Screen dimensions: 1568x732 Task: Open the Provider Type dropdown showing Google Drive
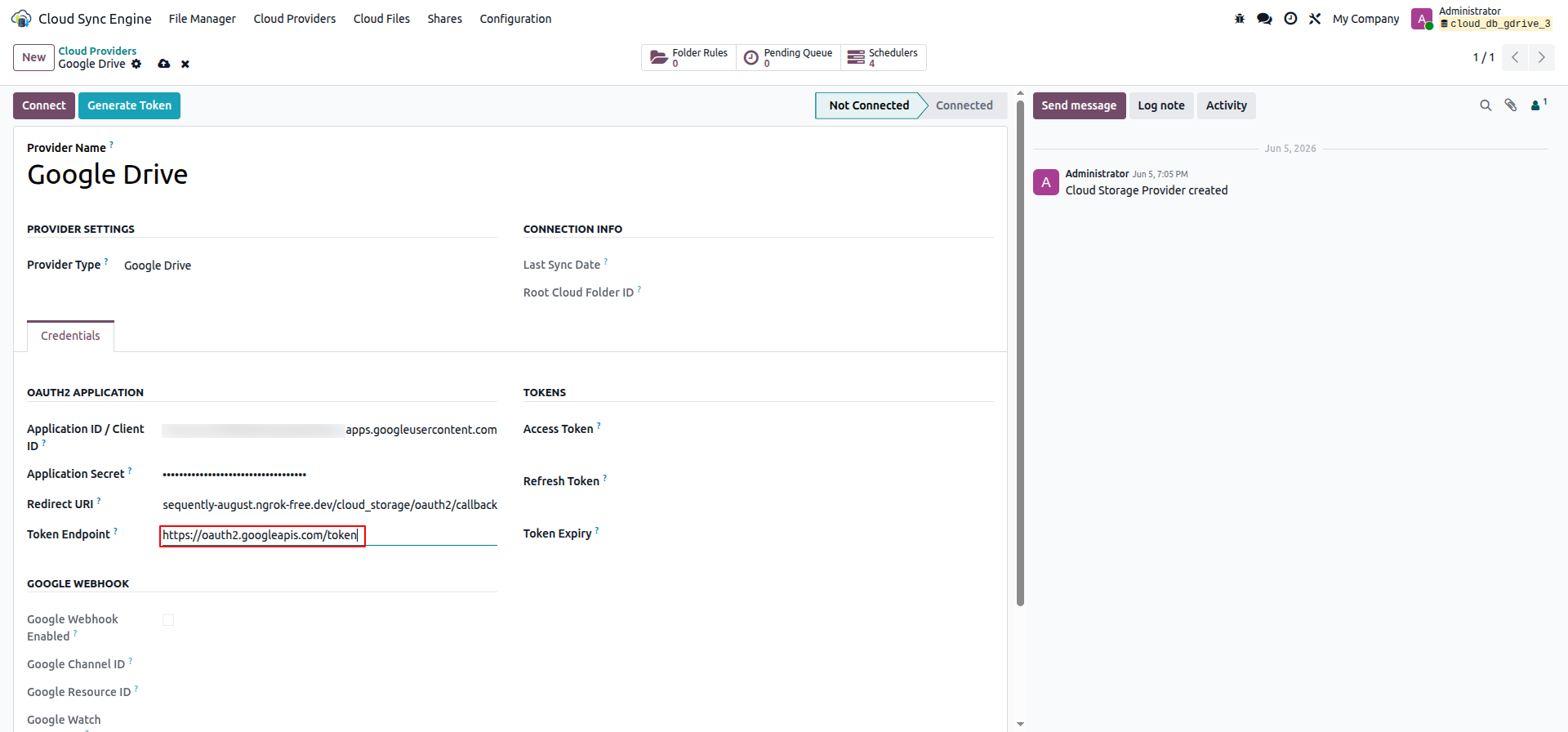[310, 266]
